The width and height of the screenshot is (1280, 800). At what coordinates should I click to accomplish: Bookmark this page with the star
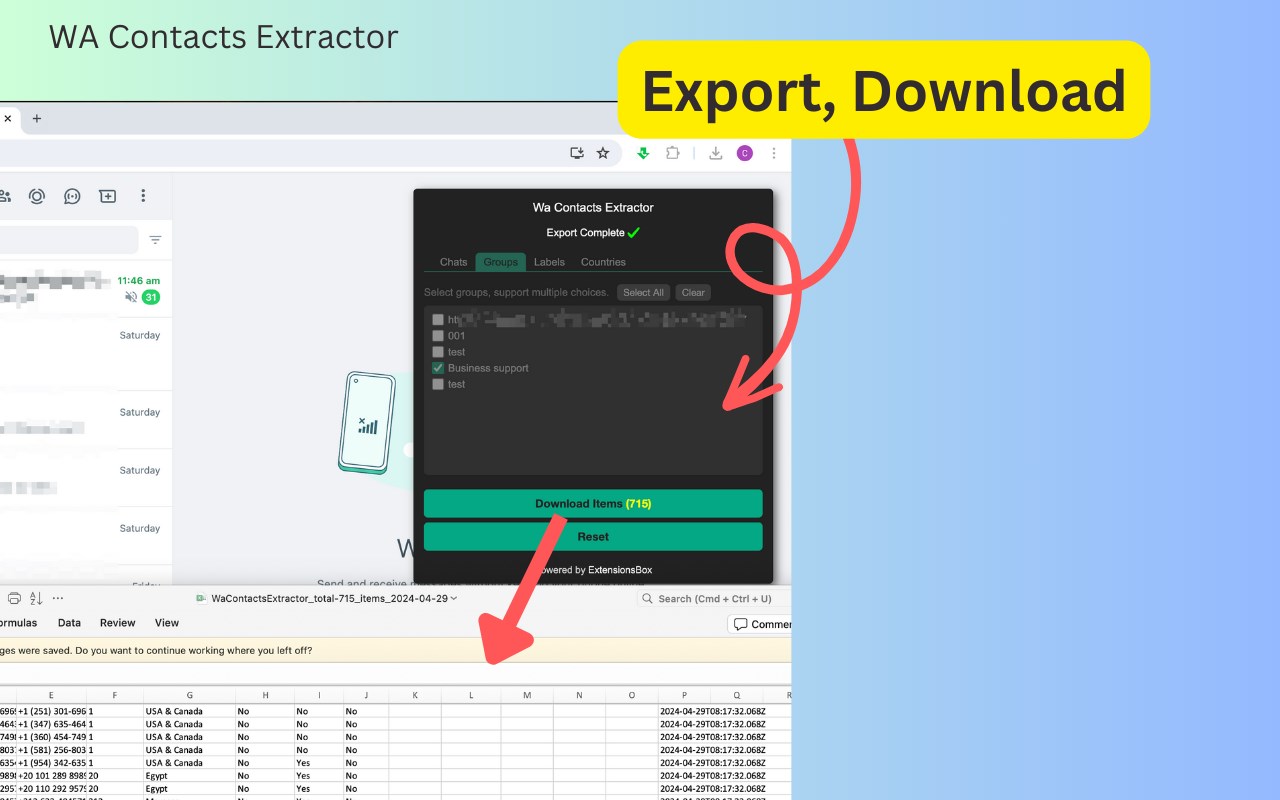click(x=603, y=153)
